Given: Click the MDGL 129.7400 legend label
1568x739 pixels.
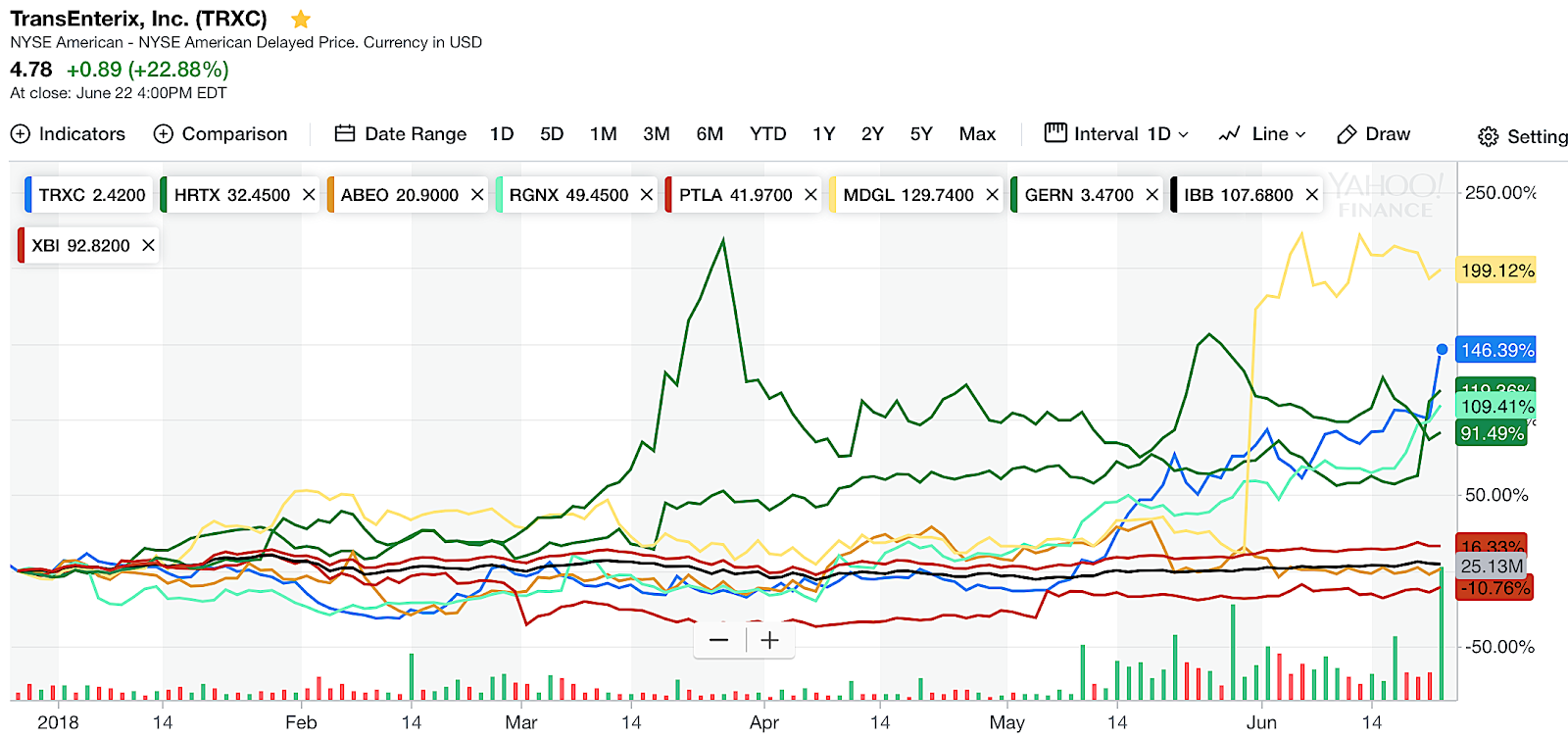Looking at the screenshot, I should [908, 195].
